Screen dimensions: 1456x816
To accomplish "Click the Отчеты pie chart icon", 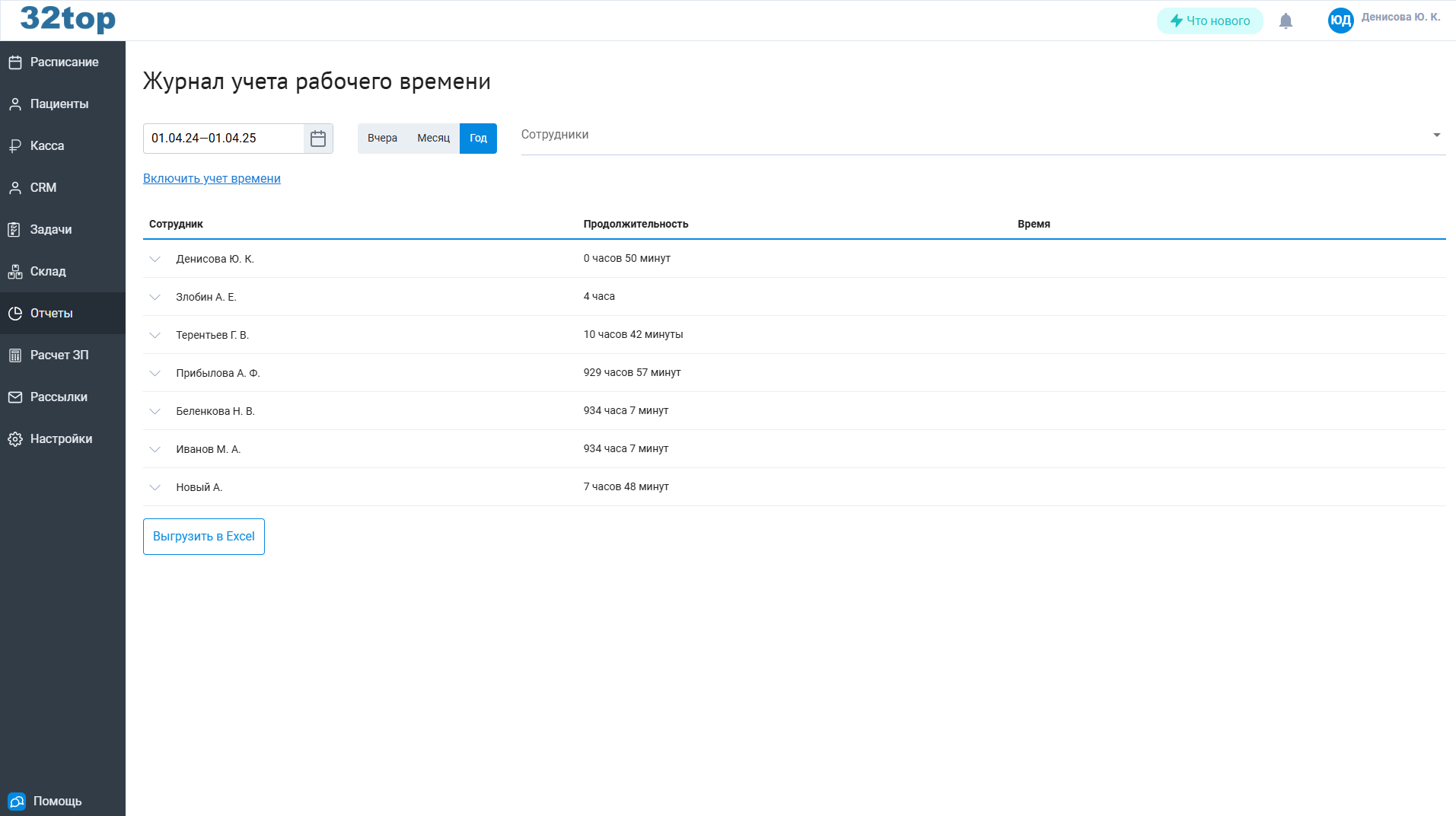I will pos(15,314).
